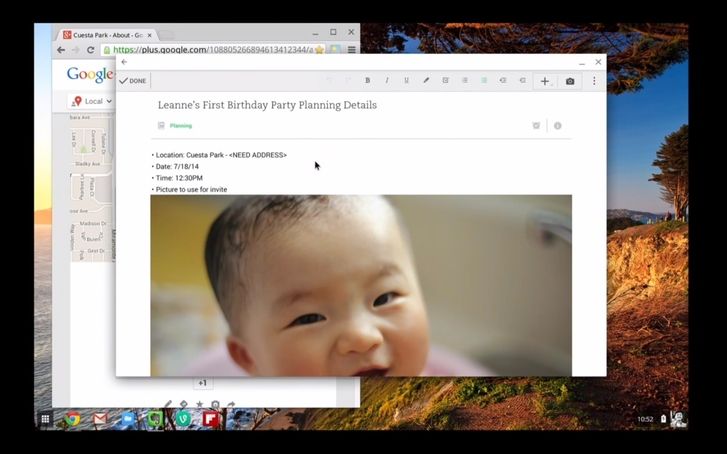Click the green bulleted list icon
This screenshot has width=727, height=454.
point(484,81)
